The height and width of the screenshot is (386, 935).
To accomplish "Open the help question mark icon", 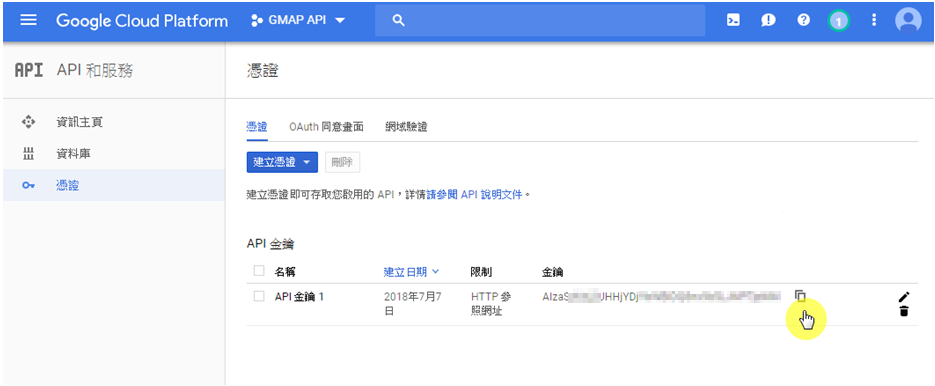I will (x=803, y=20).
